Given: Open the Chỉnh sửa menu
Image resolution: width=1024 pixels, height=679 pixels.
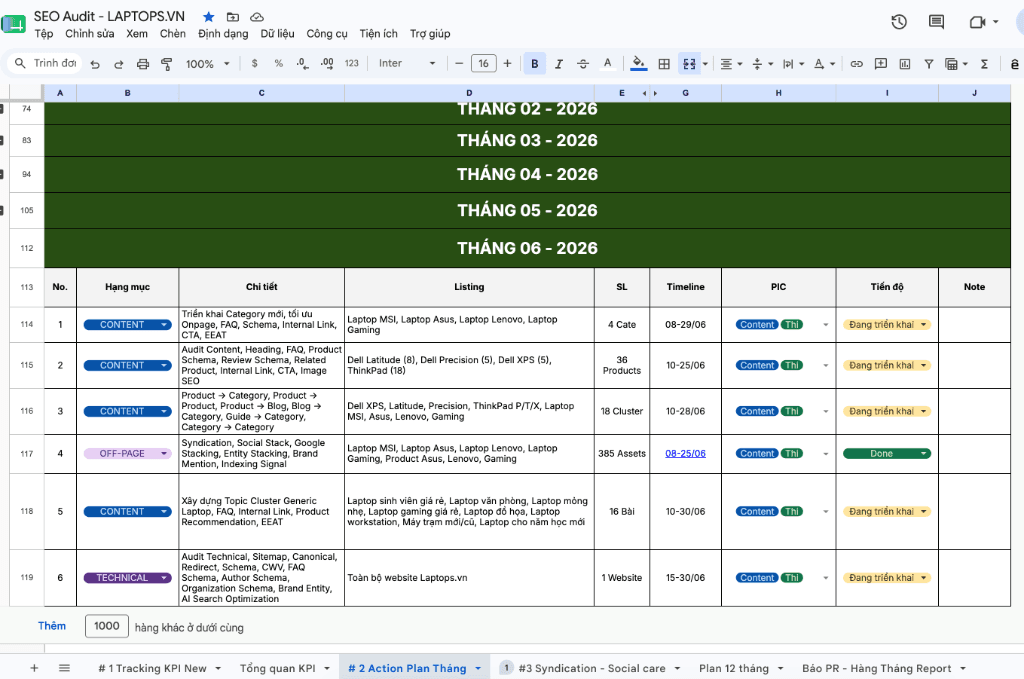Looking at the screenshot, I should pyautogui.click(x=89, y=34).
